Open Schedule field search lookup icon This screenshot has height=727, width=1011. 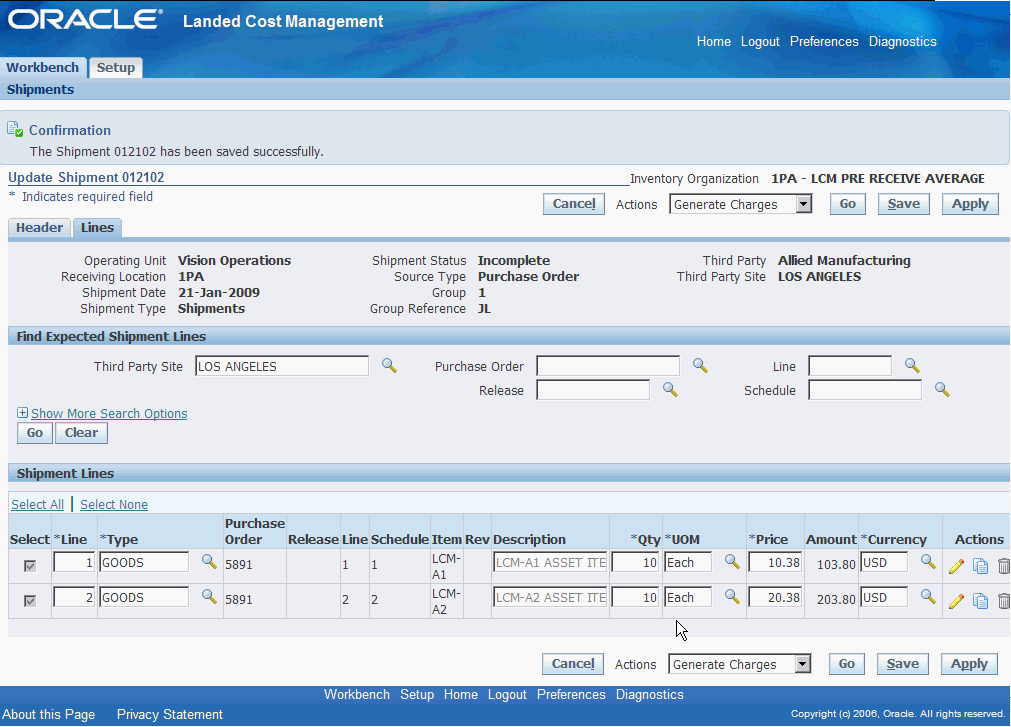(942, 390)
